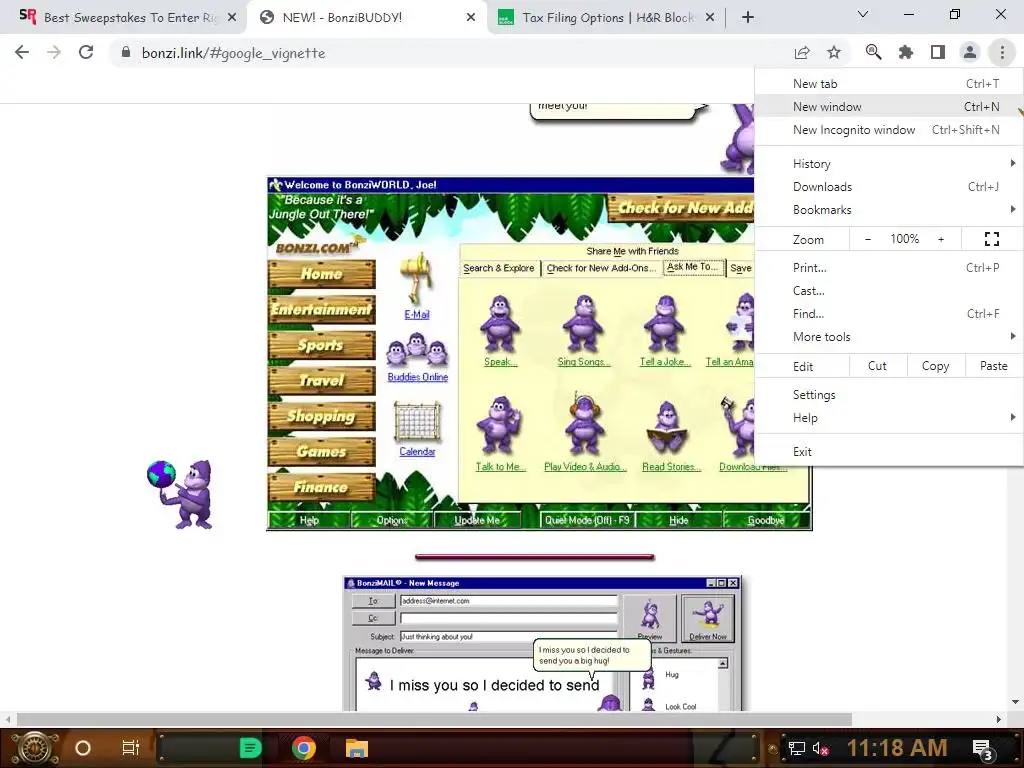The image size is (1024, 768).
Task: Open New Incognito window menu item
Action: point(889,129)
